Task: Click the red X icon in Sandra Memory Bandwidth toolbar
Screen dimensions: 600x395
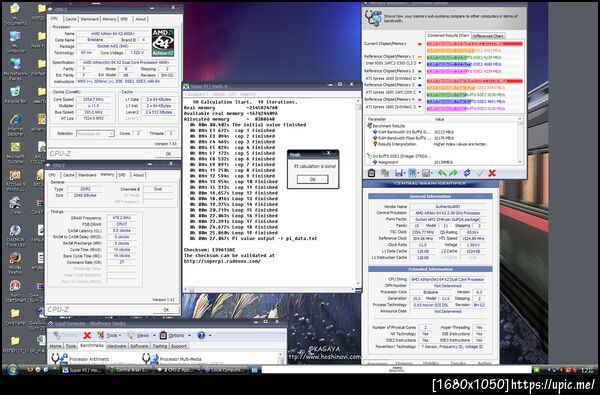Action: point(492,173)
